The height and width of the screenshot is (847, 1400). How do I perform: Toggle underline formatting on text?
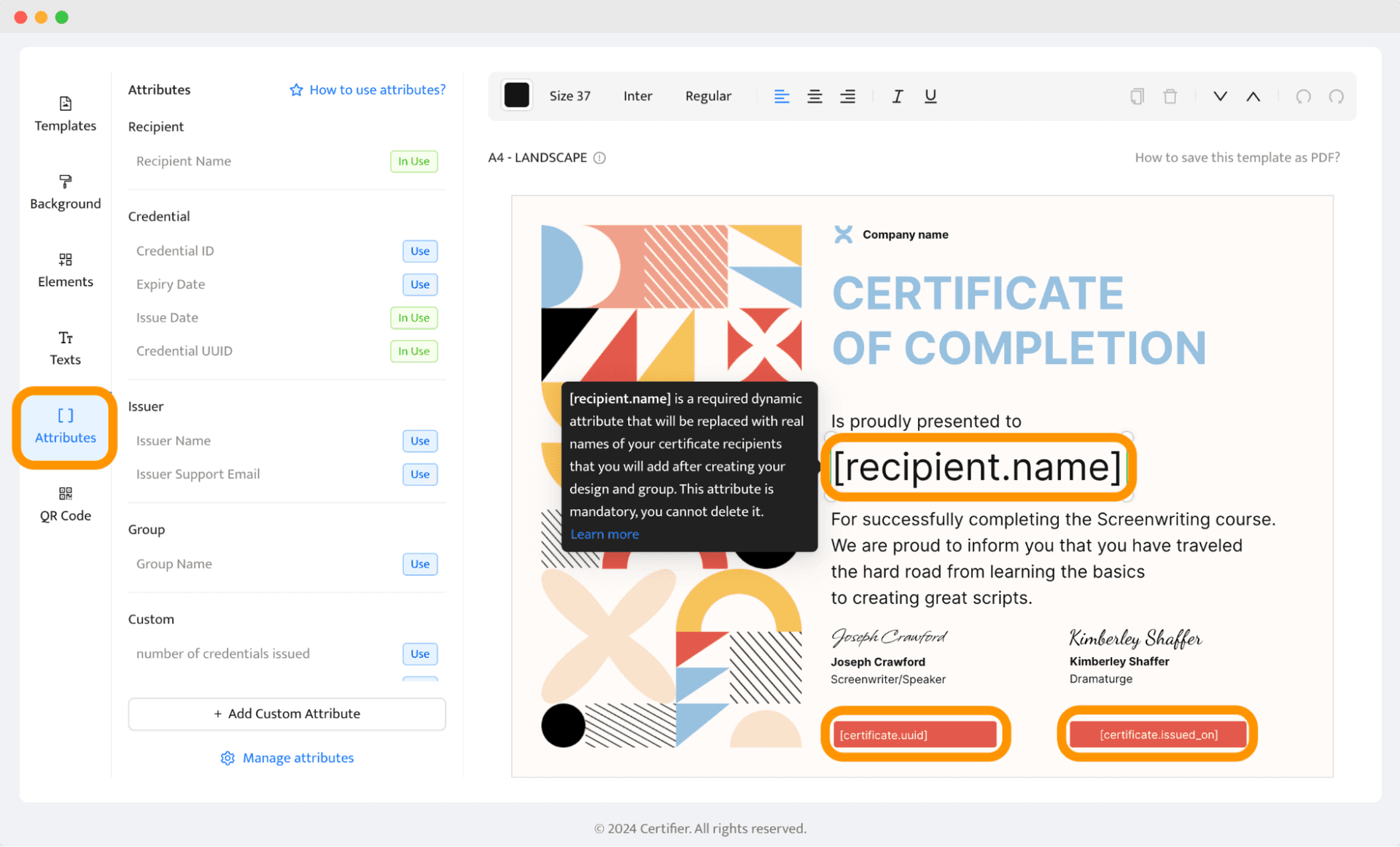point(931,96)
